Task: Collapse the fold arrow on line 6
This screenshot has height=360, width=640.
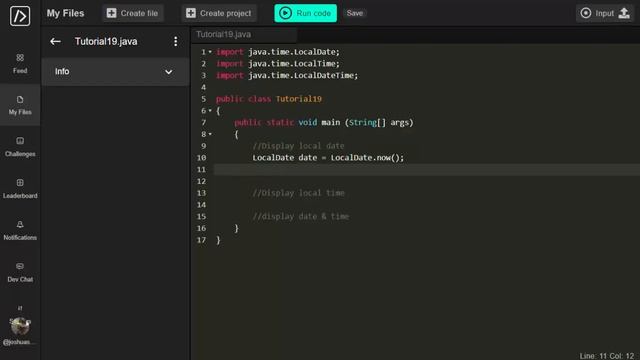Action: [x=210, y=111]
